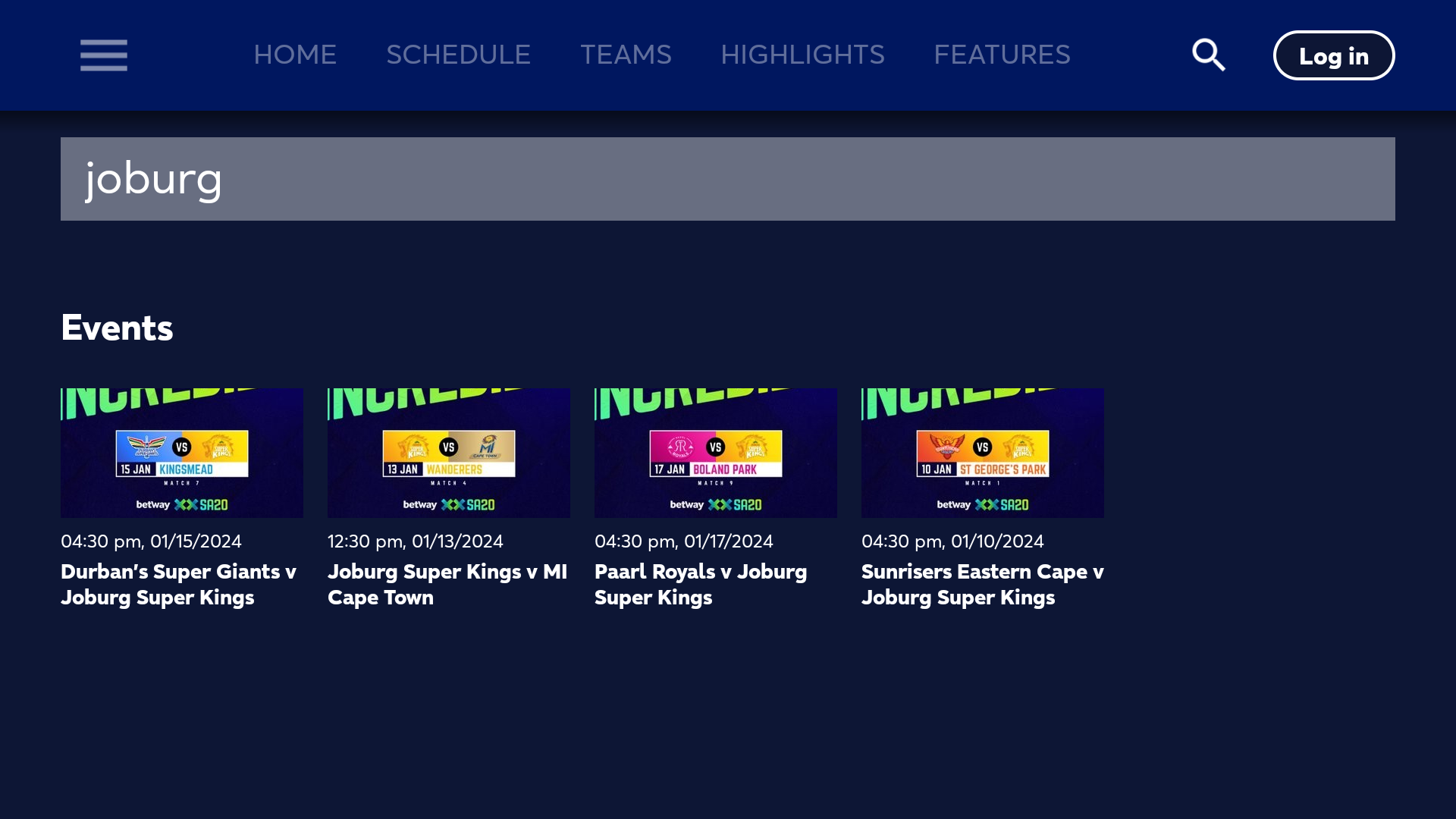Open the FEATURES section
Screen dimensions: 1456x819
[x=1003, y=55]
